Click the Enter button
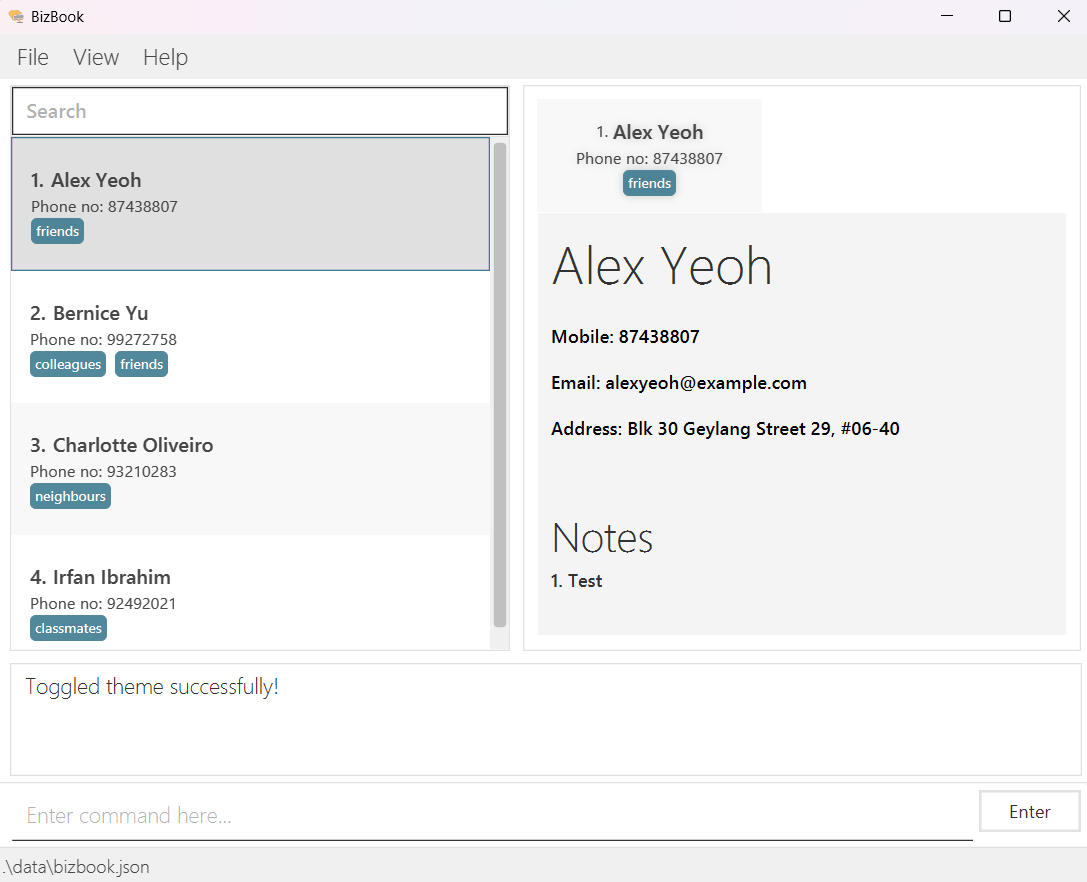The image size is (1087, 882). coord(1029,812)
